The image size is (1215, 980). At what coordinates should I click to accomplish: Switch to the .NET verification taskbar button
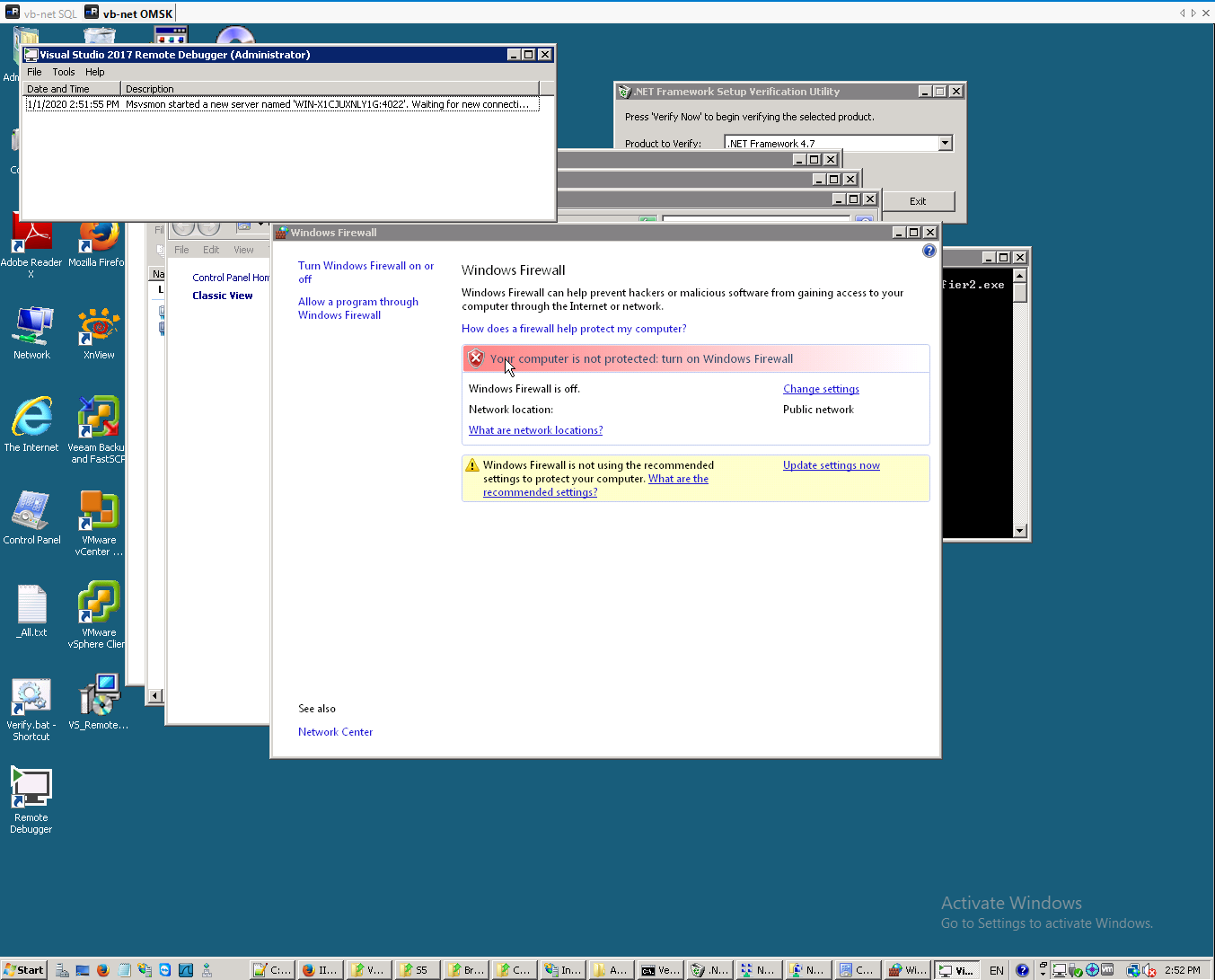click(x=709, y=970)
